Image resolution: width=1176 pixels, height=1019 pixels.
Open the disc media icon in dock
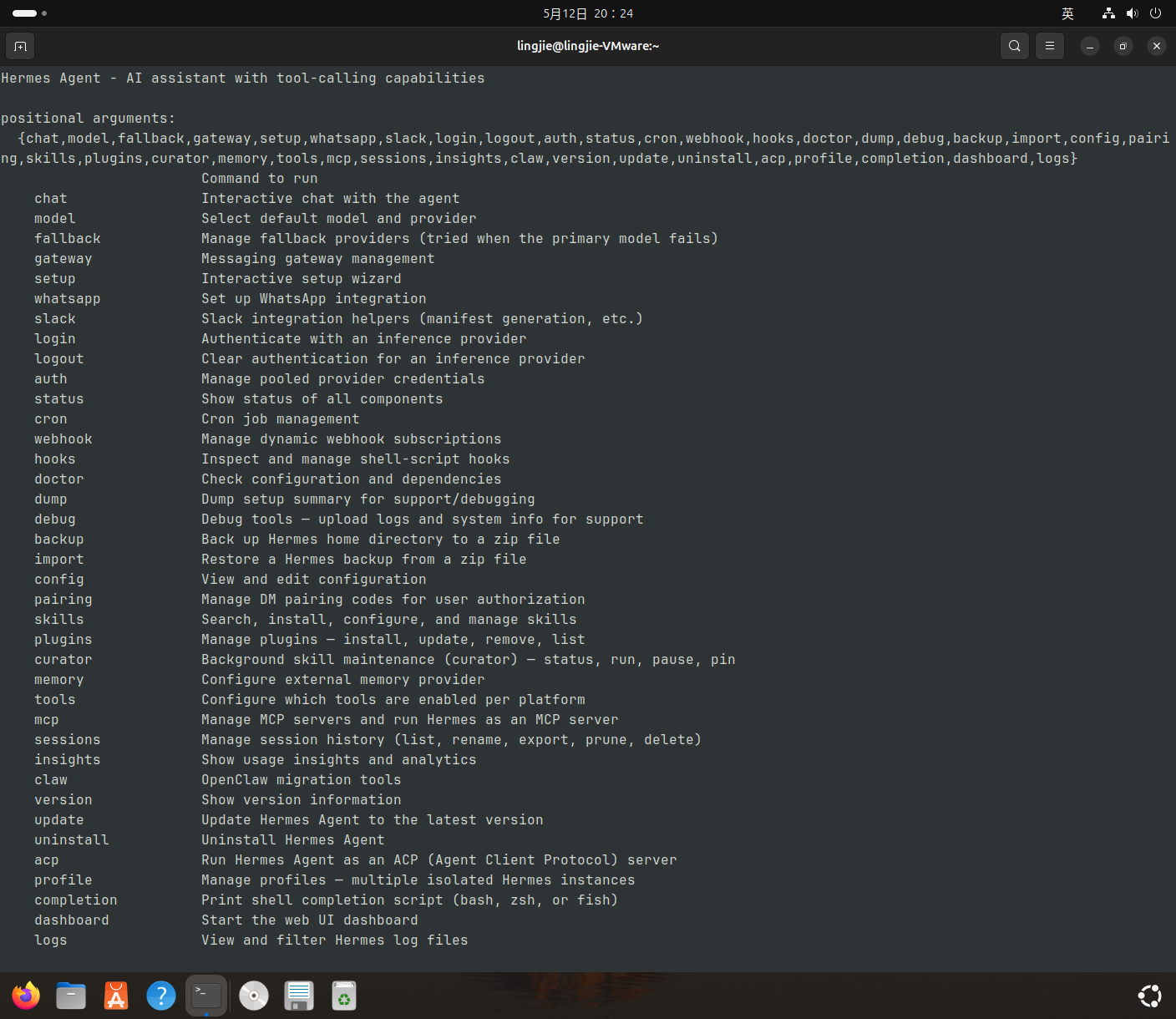[x=254, y=996]
